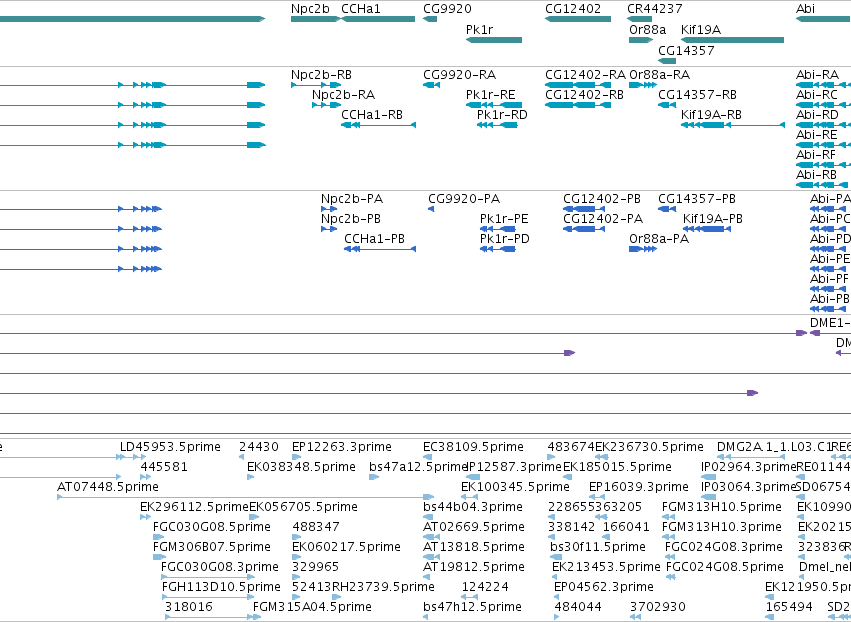Screen dimensions: 851x622
Task: Select the Npc2b-PA protein label
Action: click(x=352, y=199)
